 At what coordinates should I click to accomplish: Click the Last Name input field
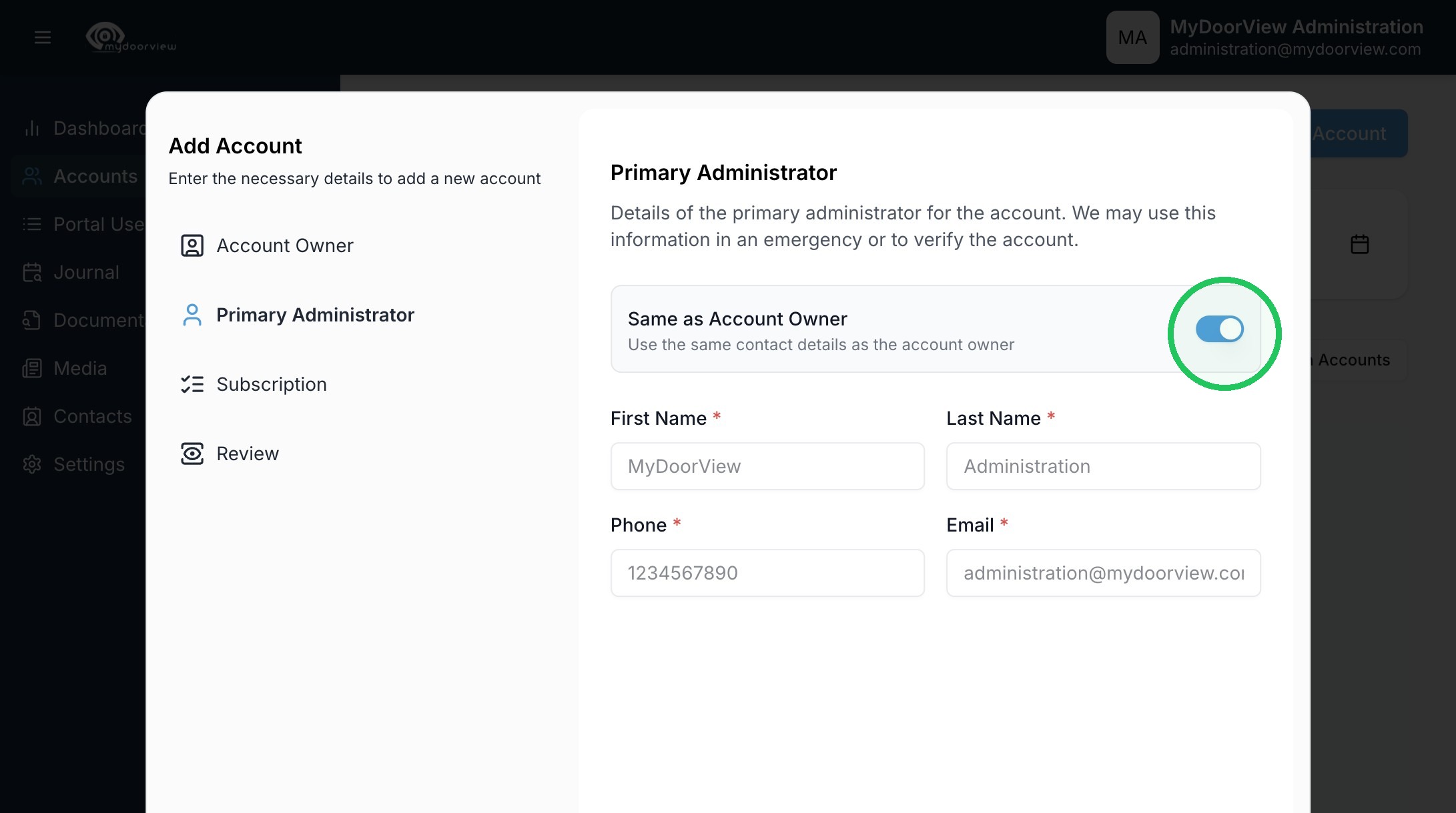coord(1104,466)
